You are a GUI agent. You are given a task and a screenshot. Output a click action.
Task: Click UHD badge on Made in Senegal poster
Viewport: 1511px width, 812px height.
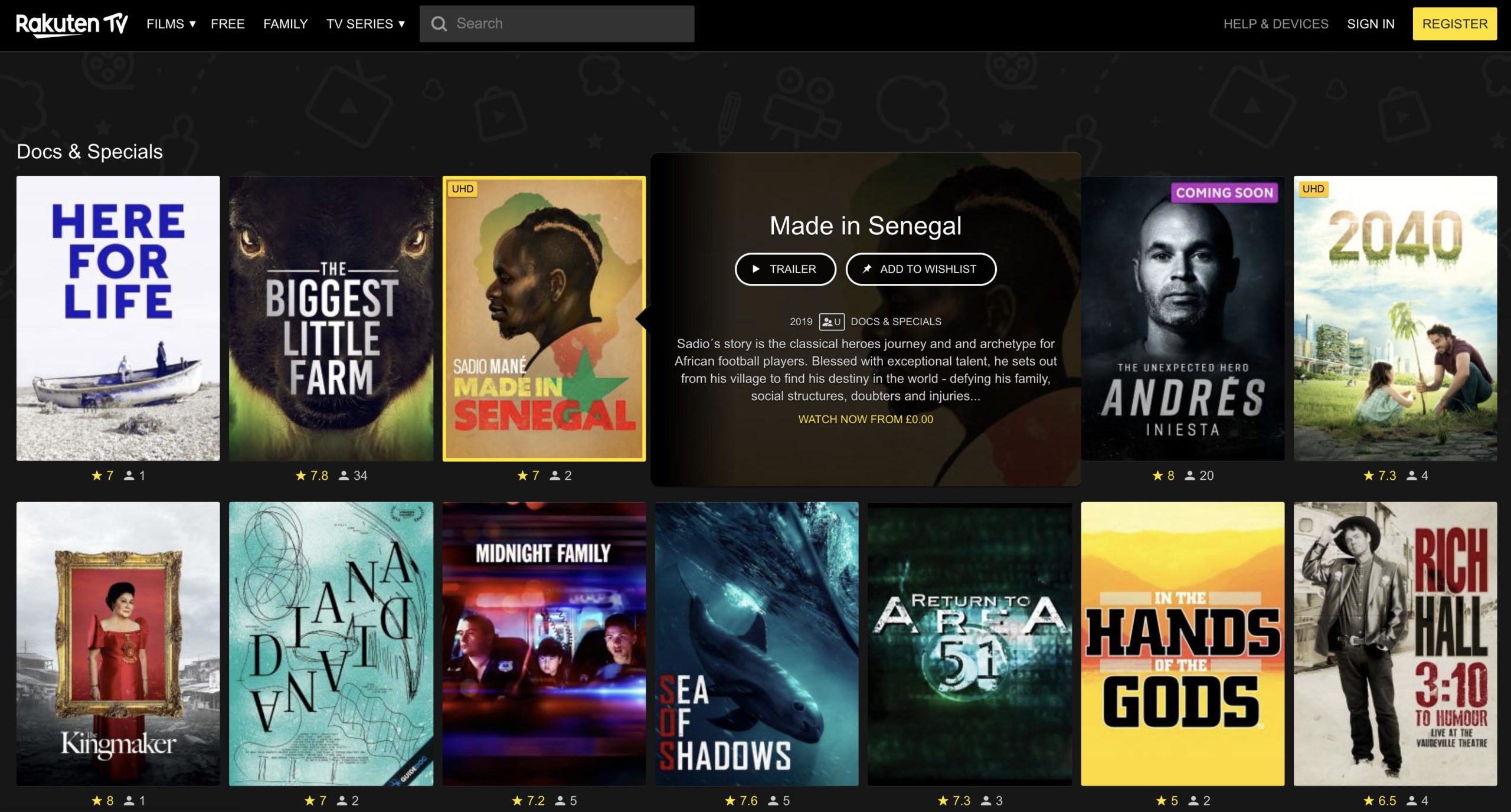point(462,189)
